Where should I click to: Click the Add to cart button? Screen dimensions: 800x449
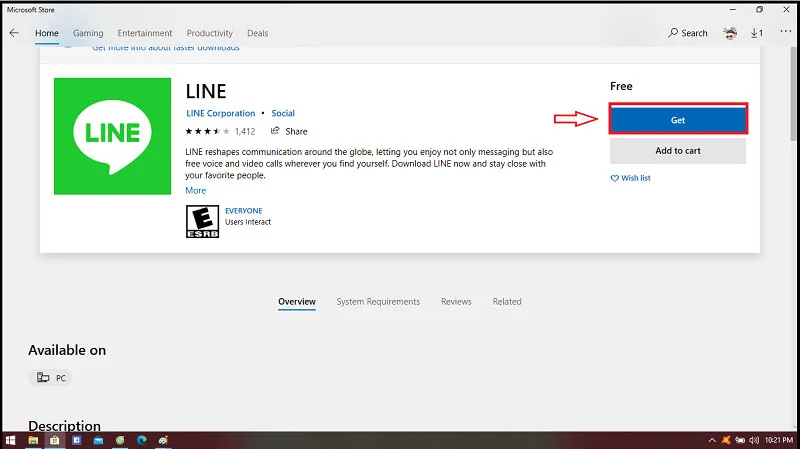(x=678, y=151)
